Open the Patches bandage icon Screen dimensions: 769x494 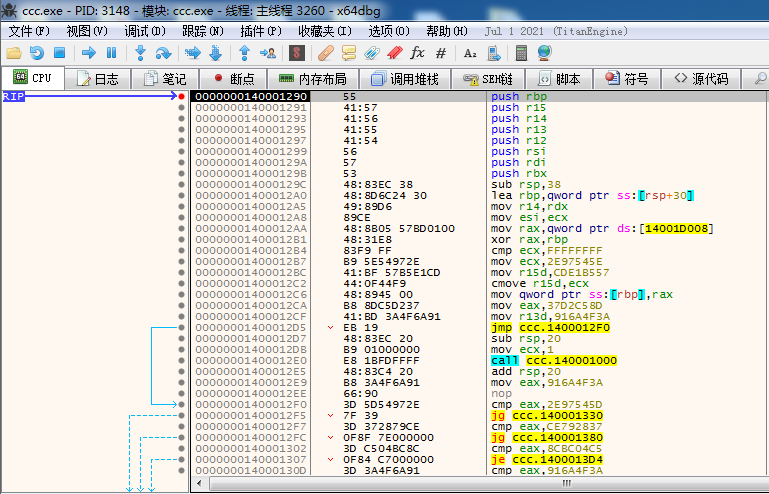(x=326, y=53)
